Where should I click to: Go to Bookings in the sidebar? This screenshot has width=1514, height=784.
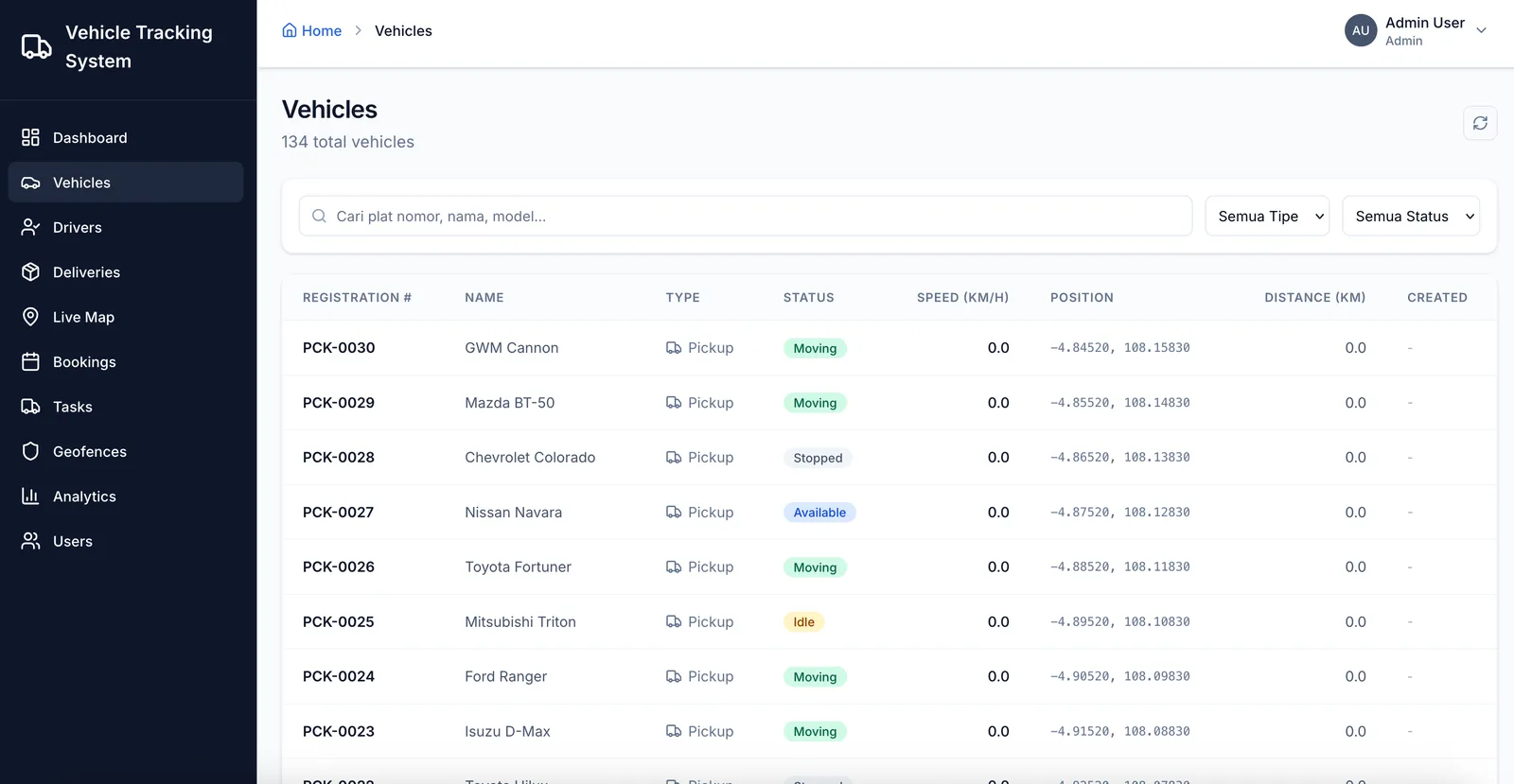(x=126, y=361)
